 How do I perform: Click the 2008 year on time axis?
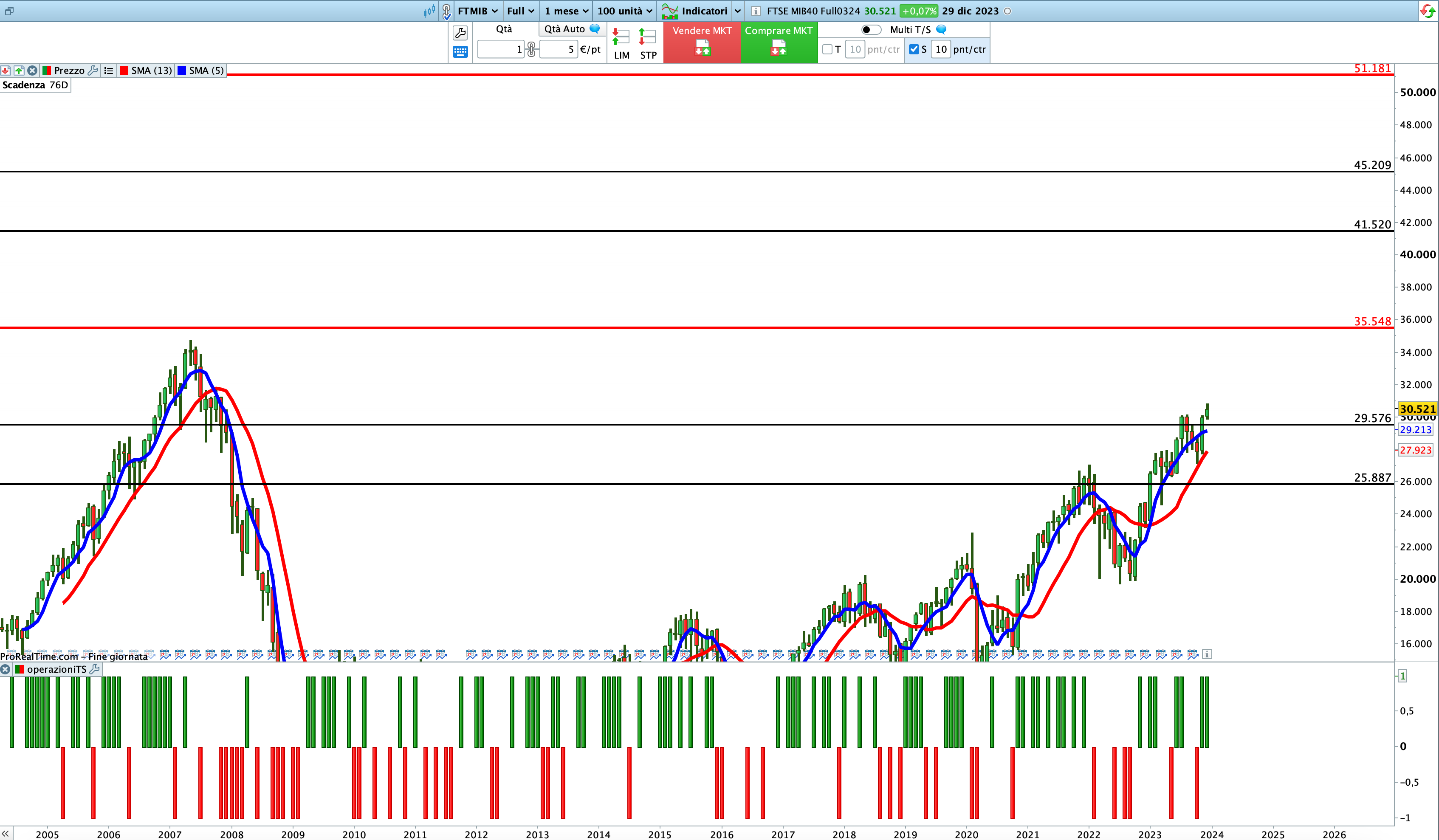(x=231, y=834)
